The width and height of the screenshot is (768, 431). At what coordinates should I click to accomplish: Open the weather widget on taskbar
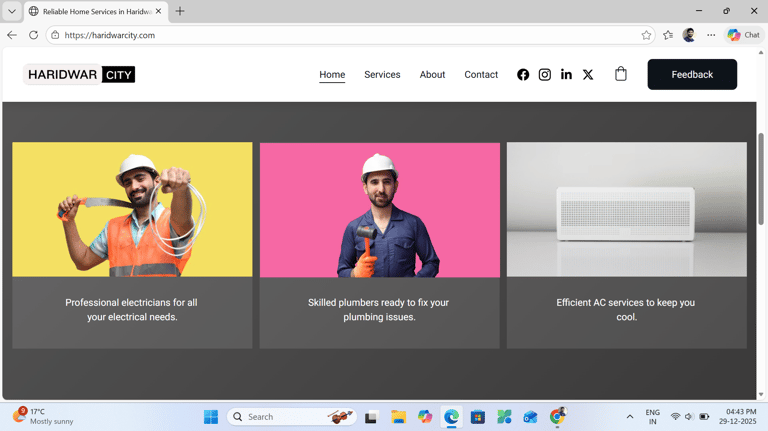click(x=43, y=416)
